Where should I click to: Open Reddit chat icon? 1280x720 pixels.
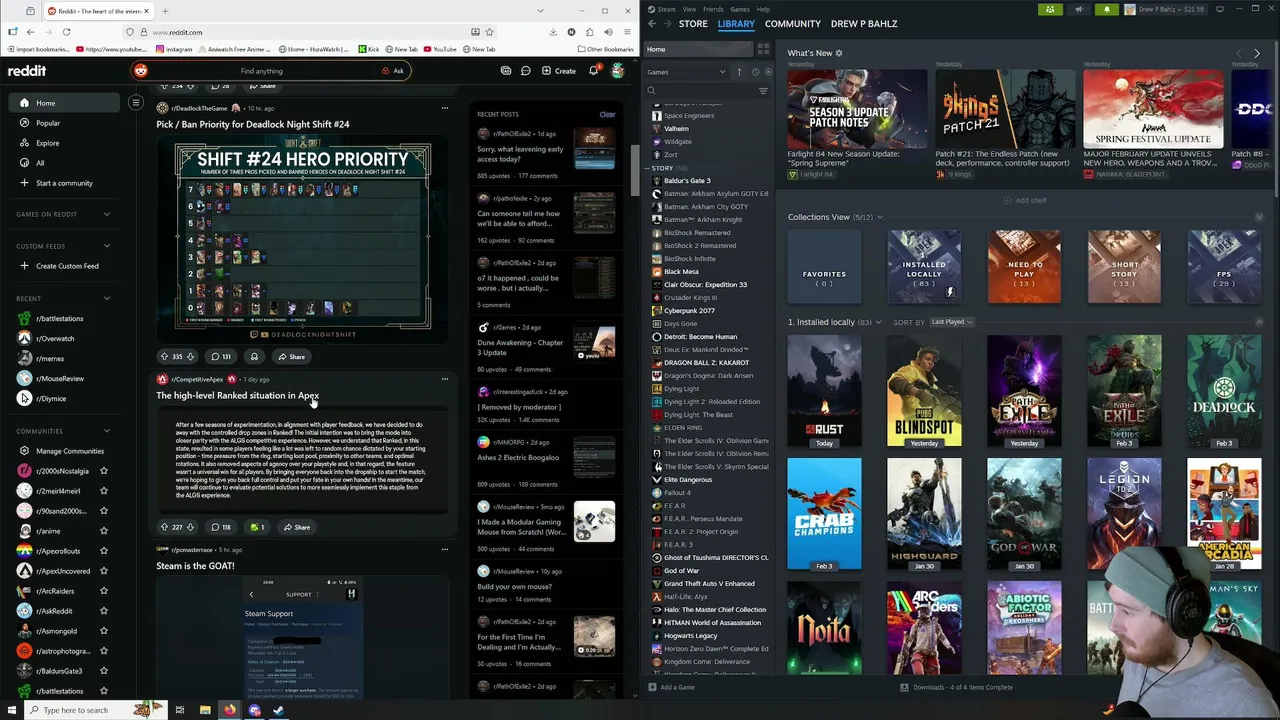coord(525,71)
